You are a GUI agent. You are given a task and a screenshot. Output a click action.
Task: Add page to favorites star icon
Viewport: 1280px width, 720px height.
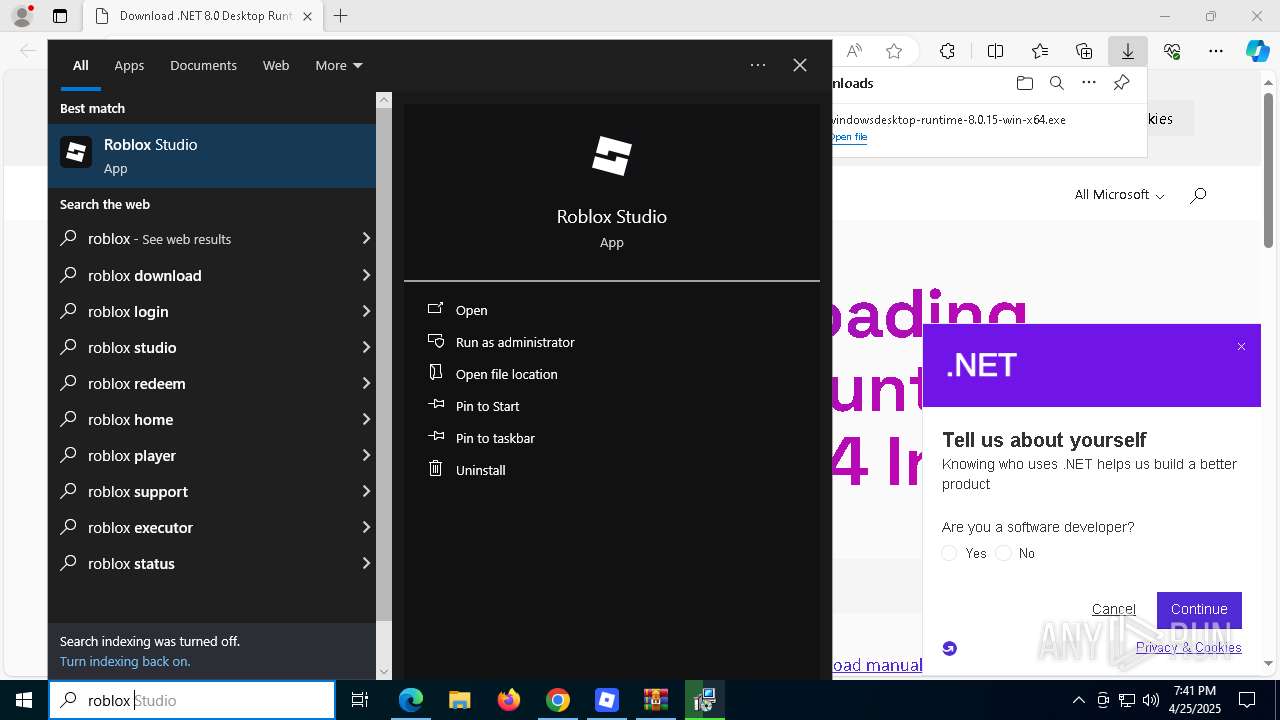click(894, 51)
